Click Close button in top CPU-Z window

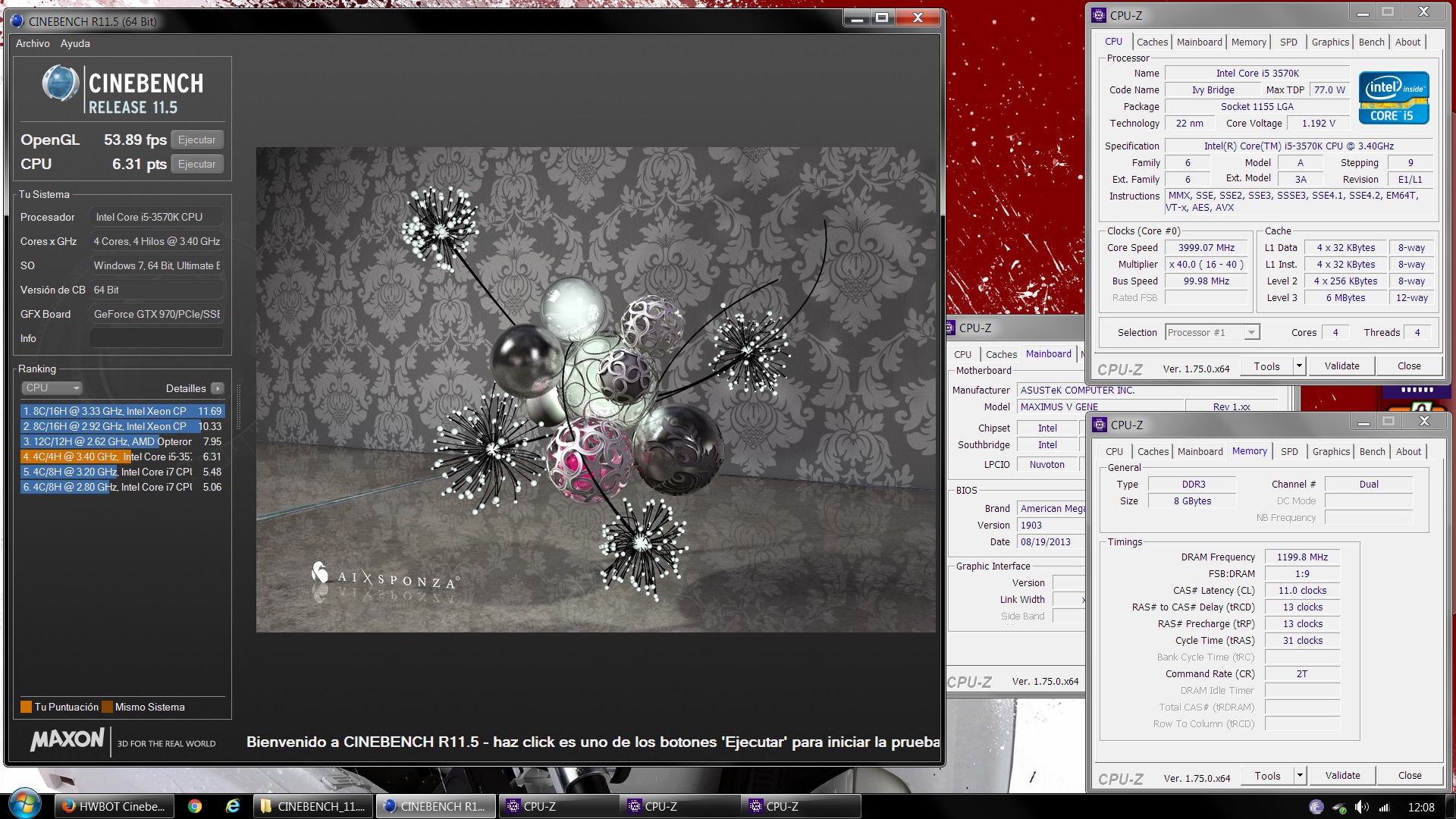pyautogui.click(x=1409, y=366)
